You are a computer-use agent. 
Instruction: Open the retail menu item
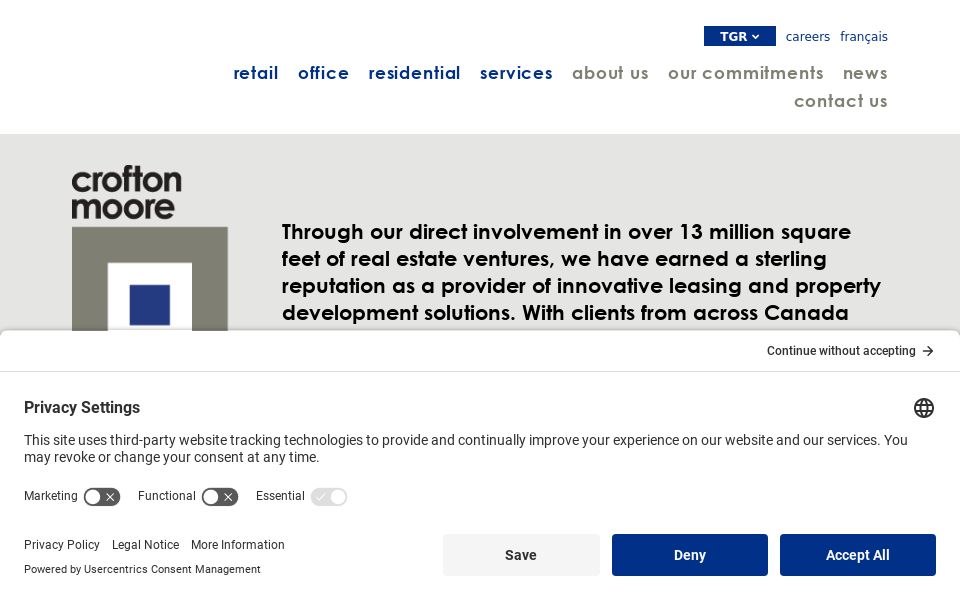click(256, 73)
